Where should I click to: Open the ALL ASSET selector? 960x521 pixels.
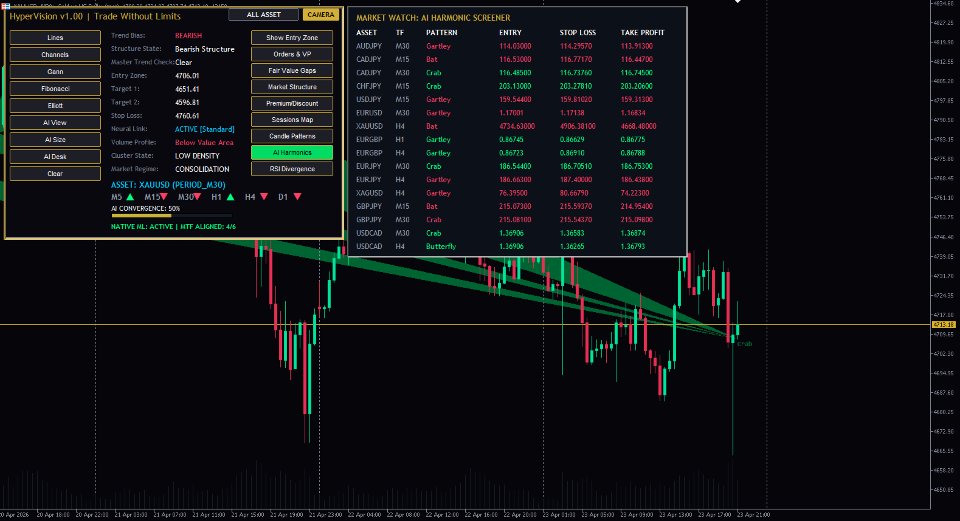(264, 14)
